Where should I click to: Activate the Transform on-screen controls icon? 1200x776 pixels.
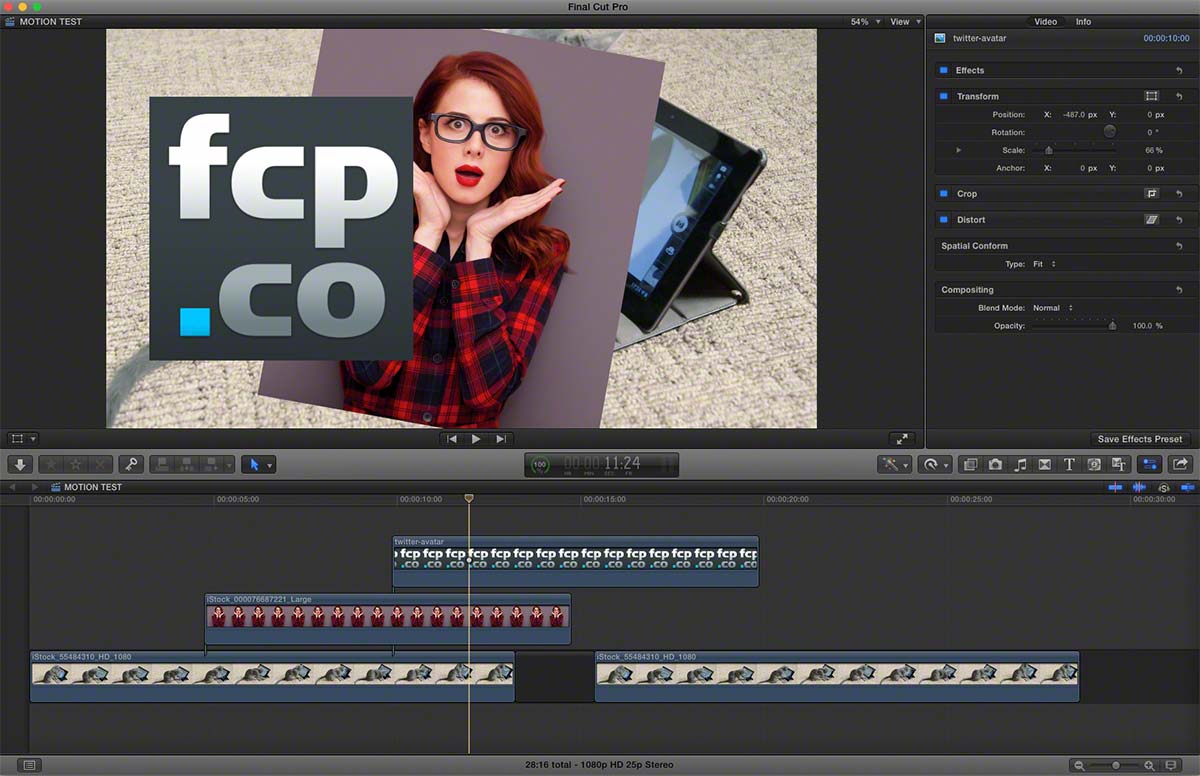[1152, 96]
